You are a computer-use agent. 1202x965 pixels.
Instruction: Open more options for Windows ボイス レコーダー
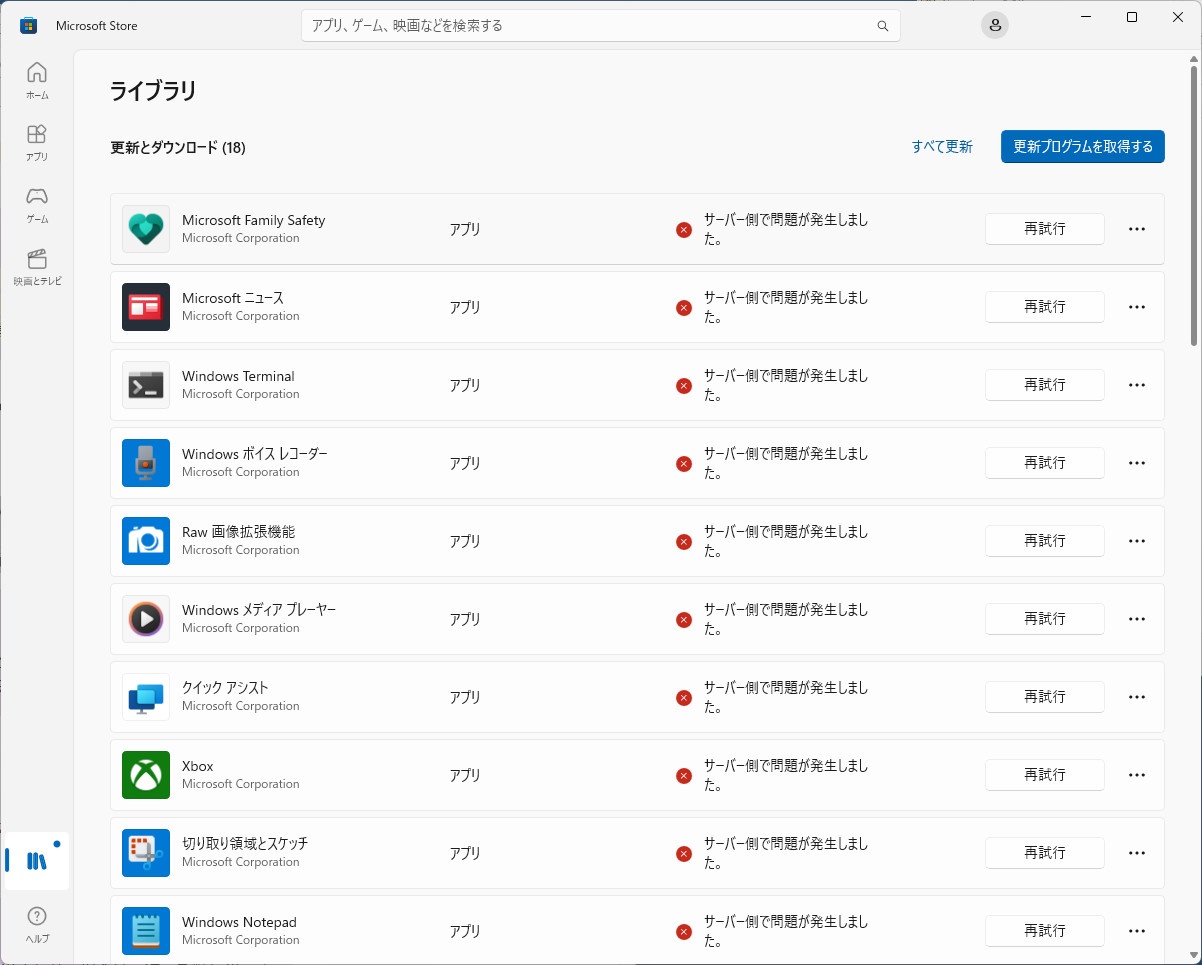pyautogui.click(x=1136, y=463)
